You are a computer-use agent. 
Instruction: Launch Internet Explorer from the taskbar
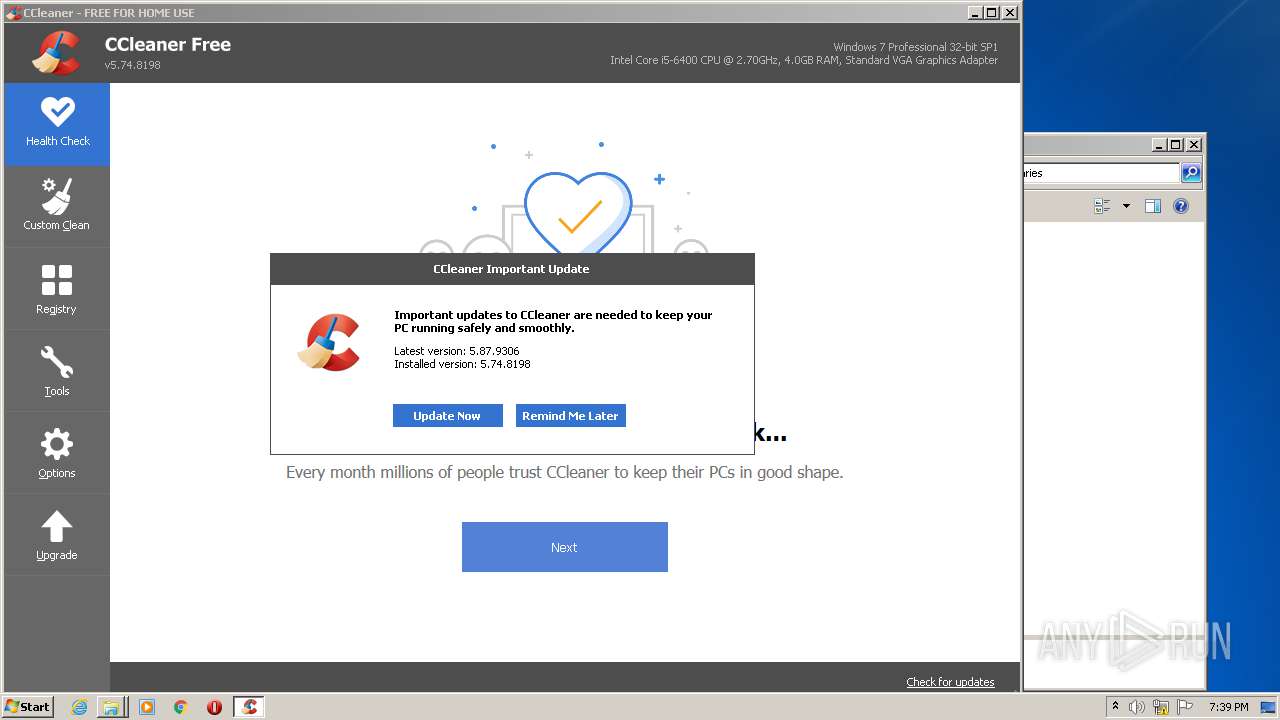pos(80,707)
